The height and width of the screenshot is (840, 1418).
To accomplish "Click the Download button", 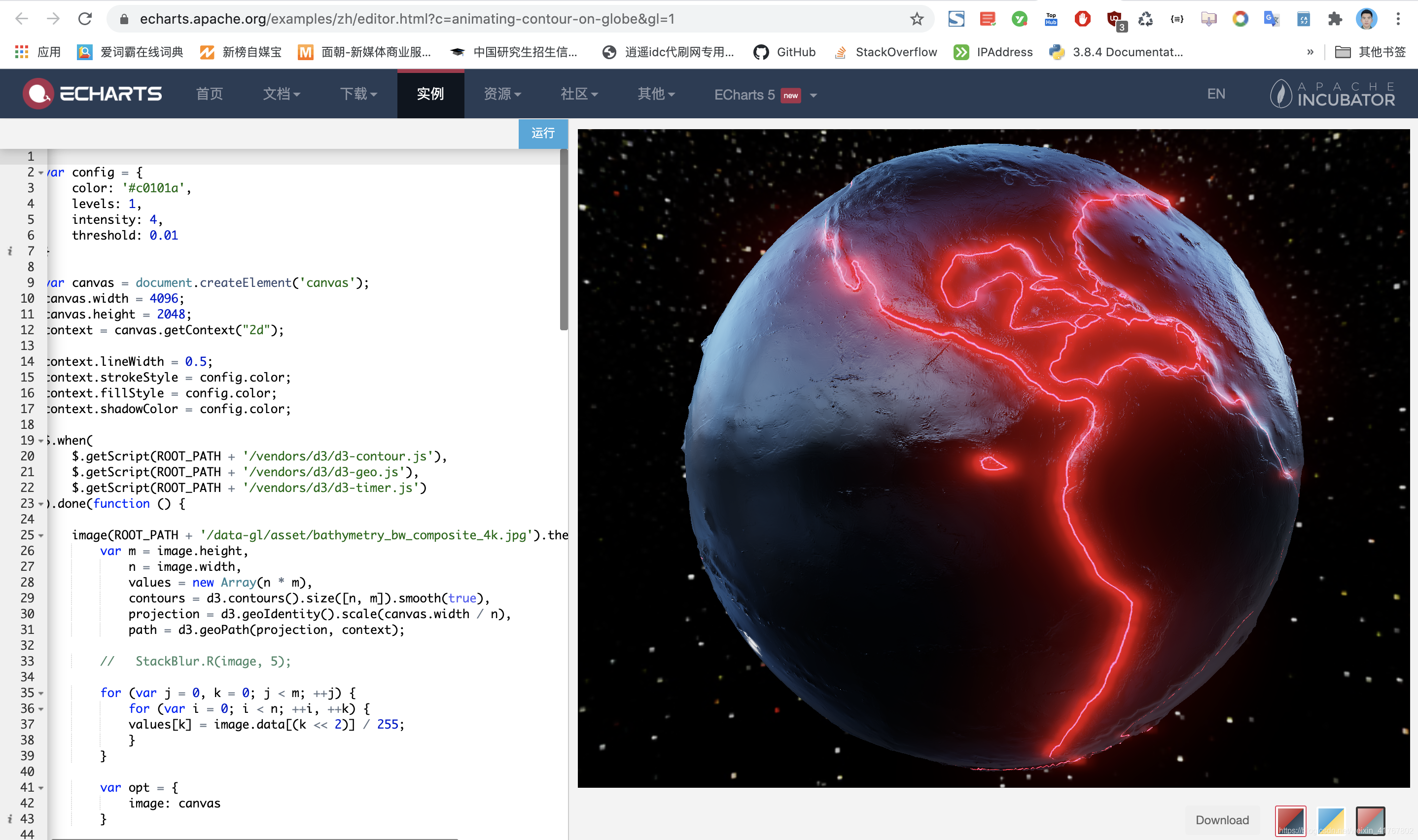I will (1222, 820).
